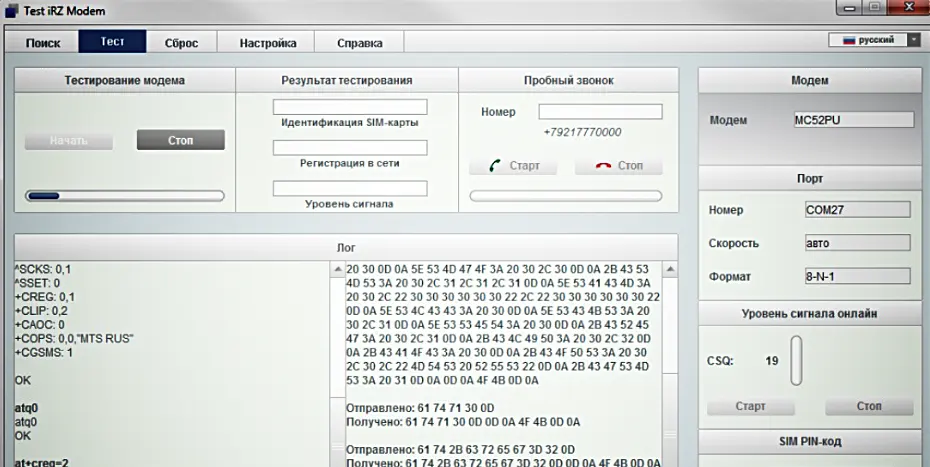Click the disabled Начать button
Image resolution: width=930 pixels, height=467 pixels.
(69, 141)
